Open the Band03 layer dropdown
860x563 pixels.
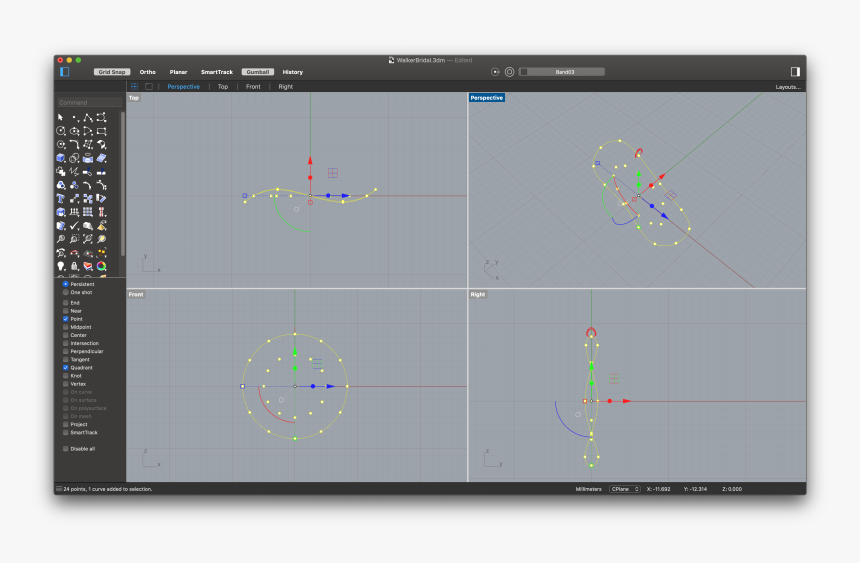pyautogui.click(x=562, y=72)
